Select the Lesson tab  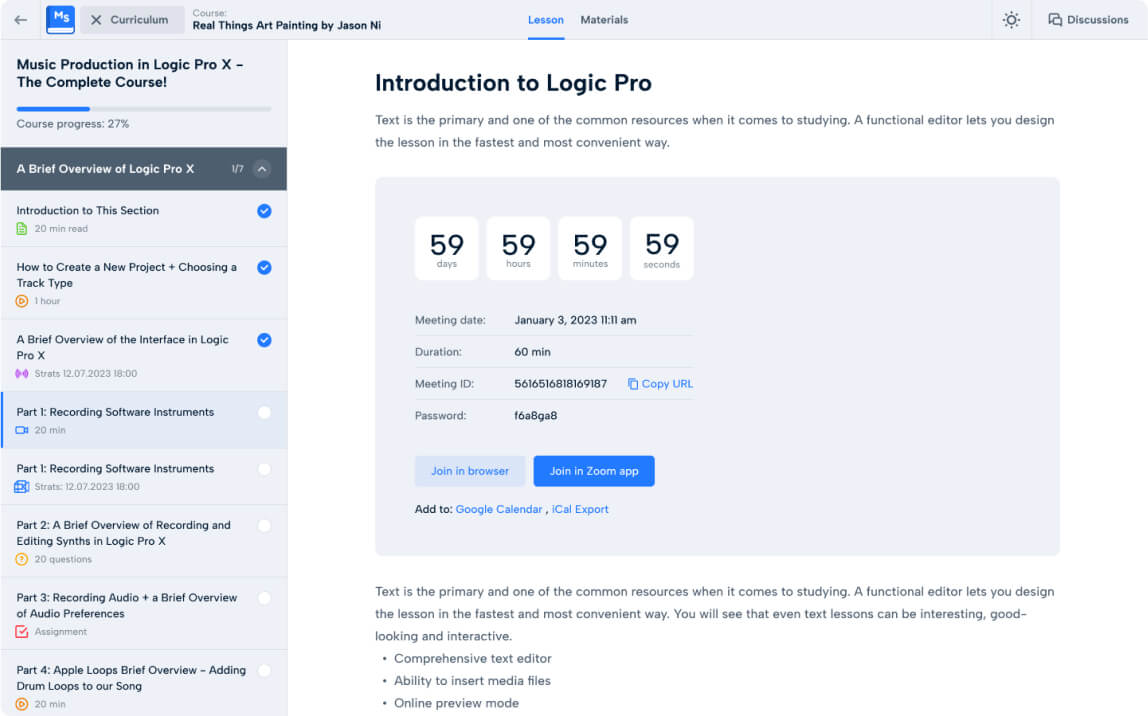tap(546, 20)
